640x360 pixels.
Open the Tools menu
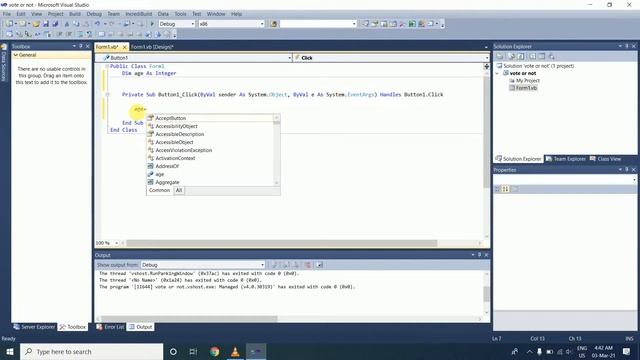(x=180, y=14)
